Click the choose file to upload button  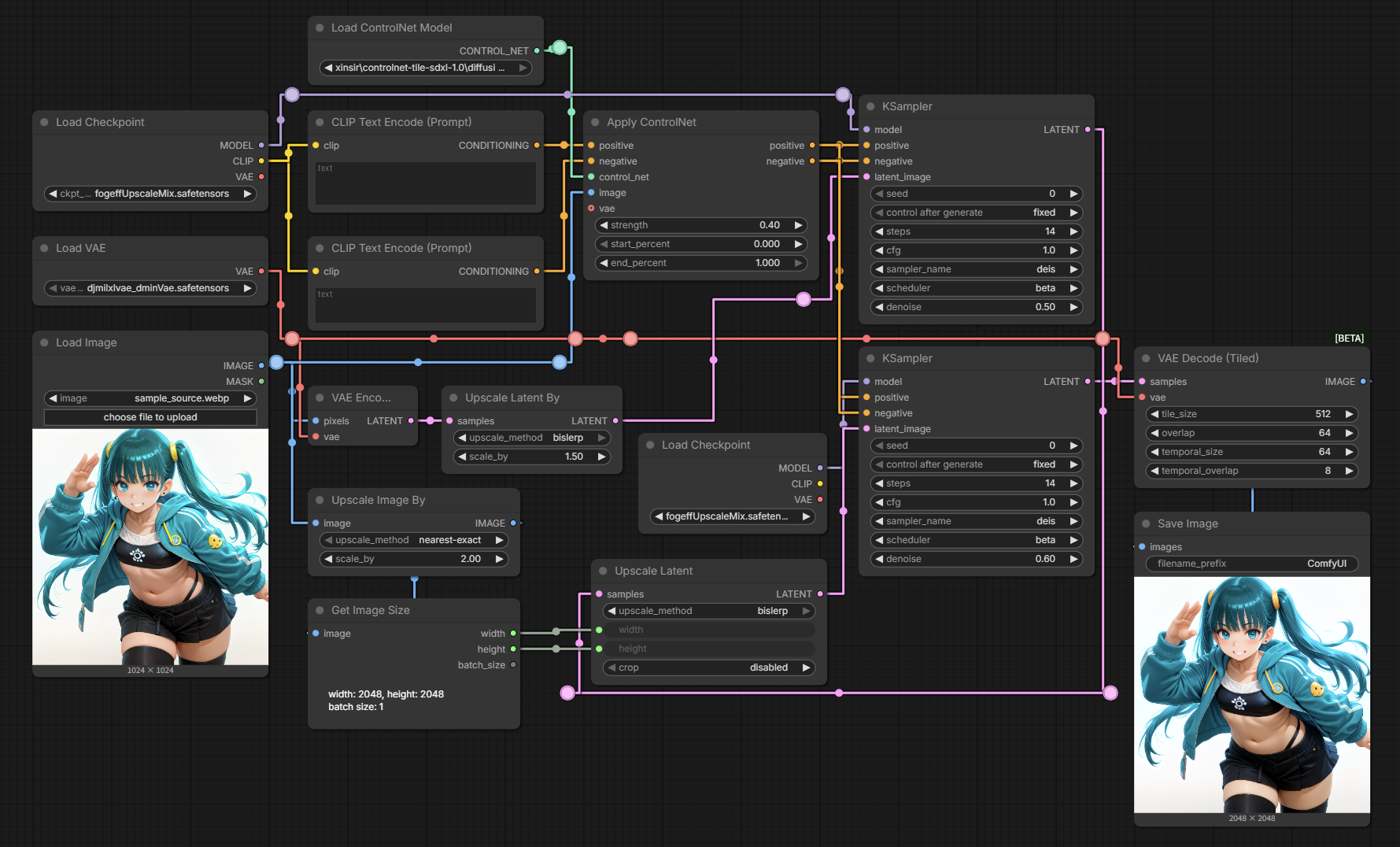pyautogui.click(x=150, y=417)
